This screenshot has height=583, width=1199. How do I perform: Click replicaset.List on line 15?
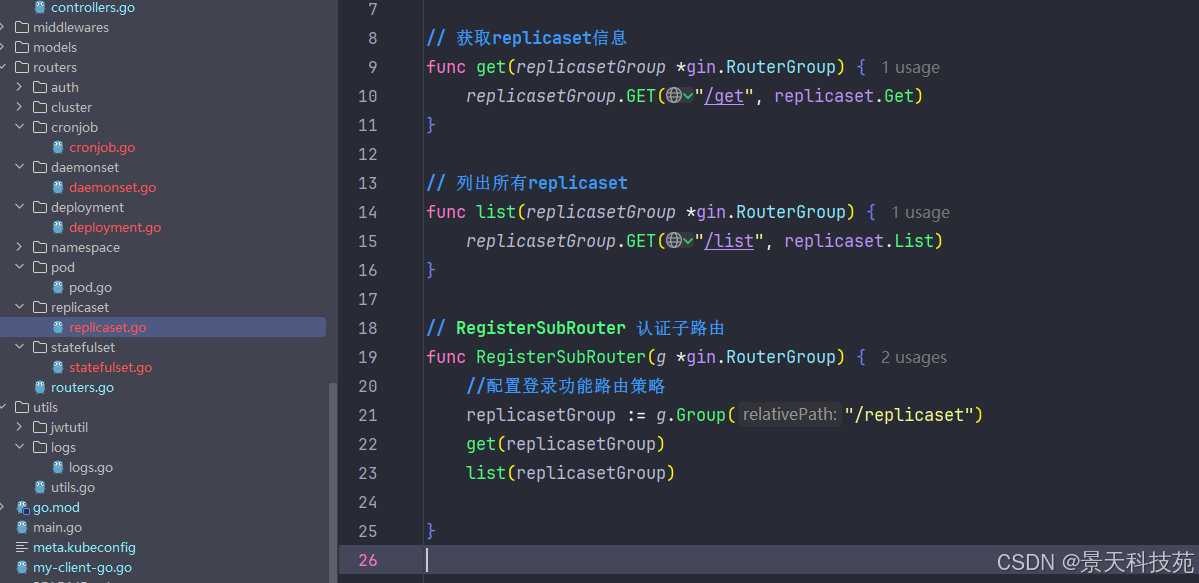pos(859,241)
